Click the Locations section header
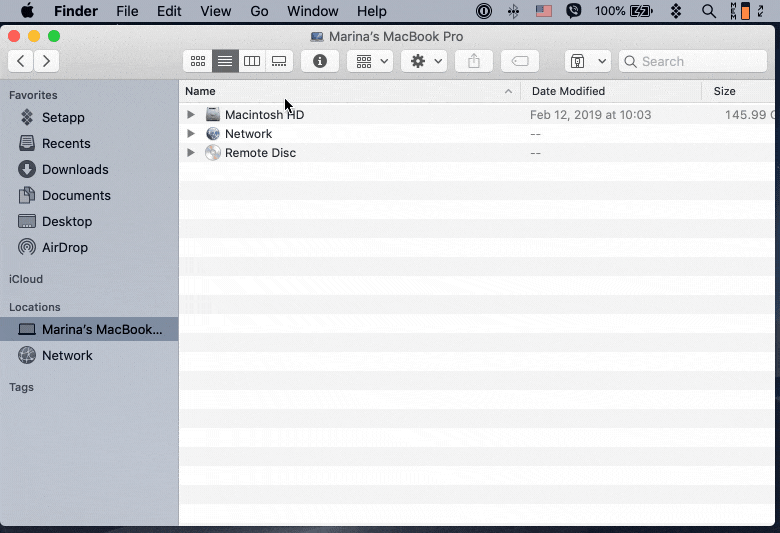The width and height of the screenshot is (780, 533). (34, 307)
